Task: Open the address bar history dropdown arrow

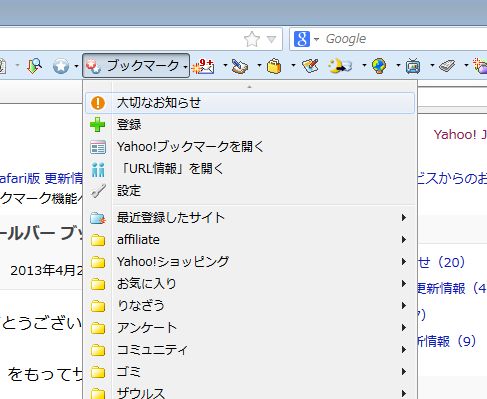Action: [272, 40]
